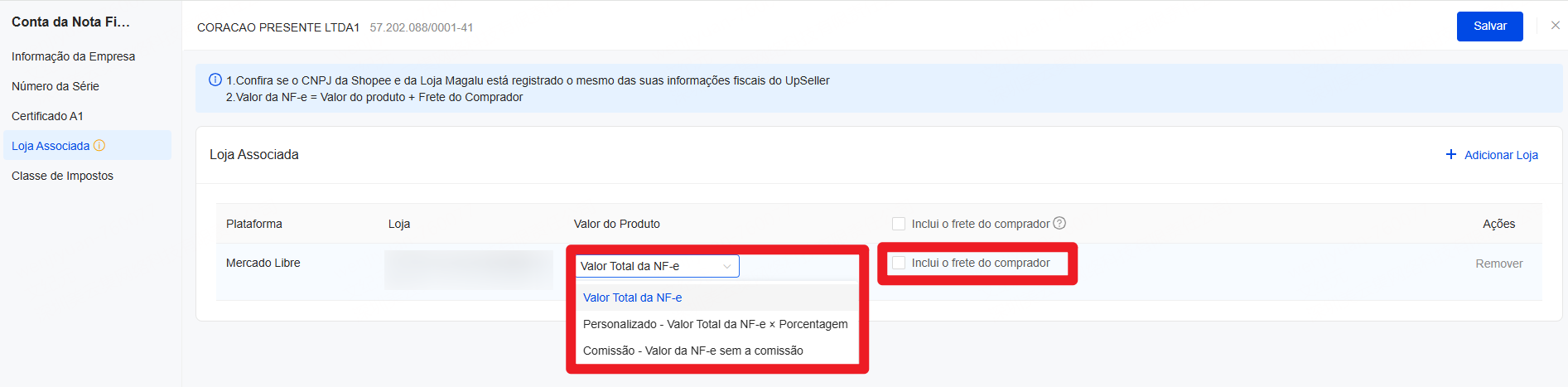Enable frete do comprador for Mercado Libre row
Screen dimensions: 1568x387
tap(899, 263)
